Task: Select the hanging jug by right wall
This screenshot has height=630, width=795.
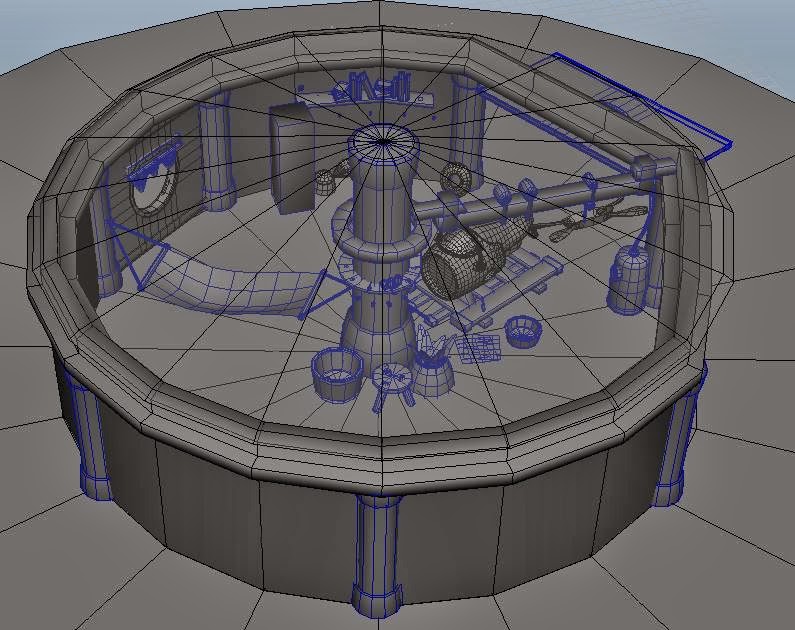Action: [x=629, y=279]
